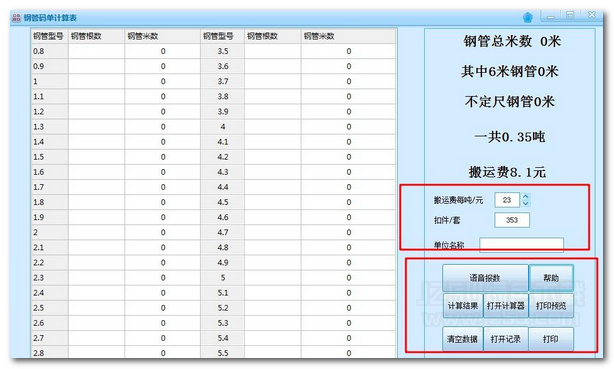Select the 钢管型号 cell 2.7
Image resolution: width=614 pixels, height=369 pixels.
[49, 338]
